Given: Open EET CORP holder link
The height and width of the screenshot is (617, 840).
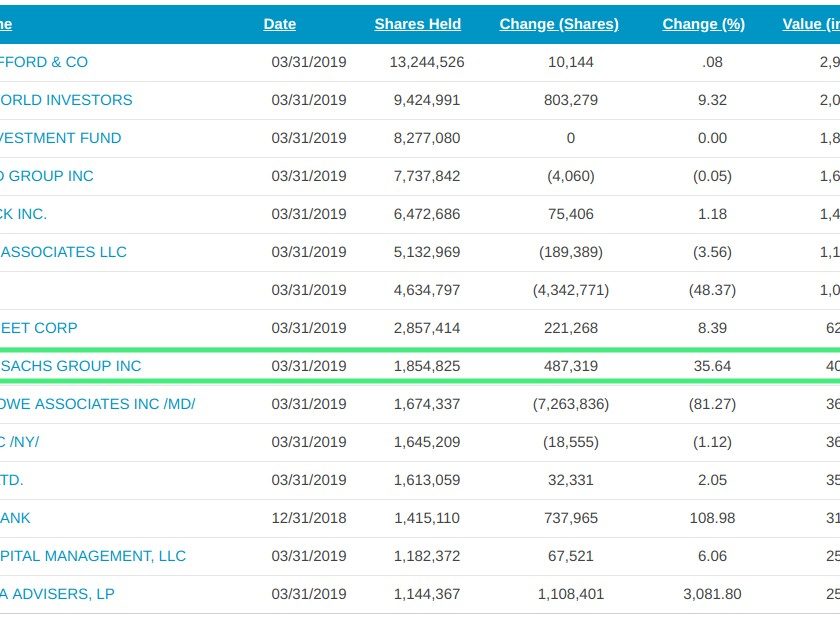Looking at the screenshot, I should (x=39, y=328).
